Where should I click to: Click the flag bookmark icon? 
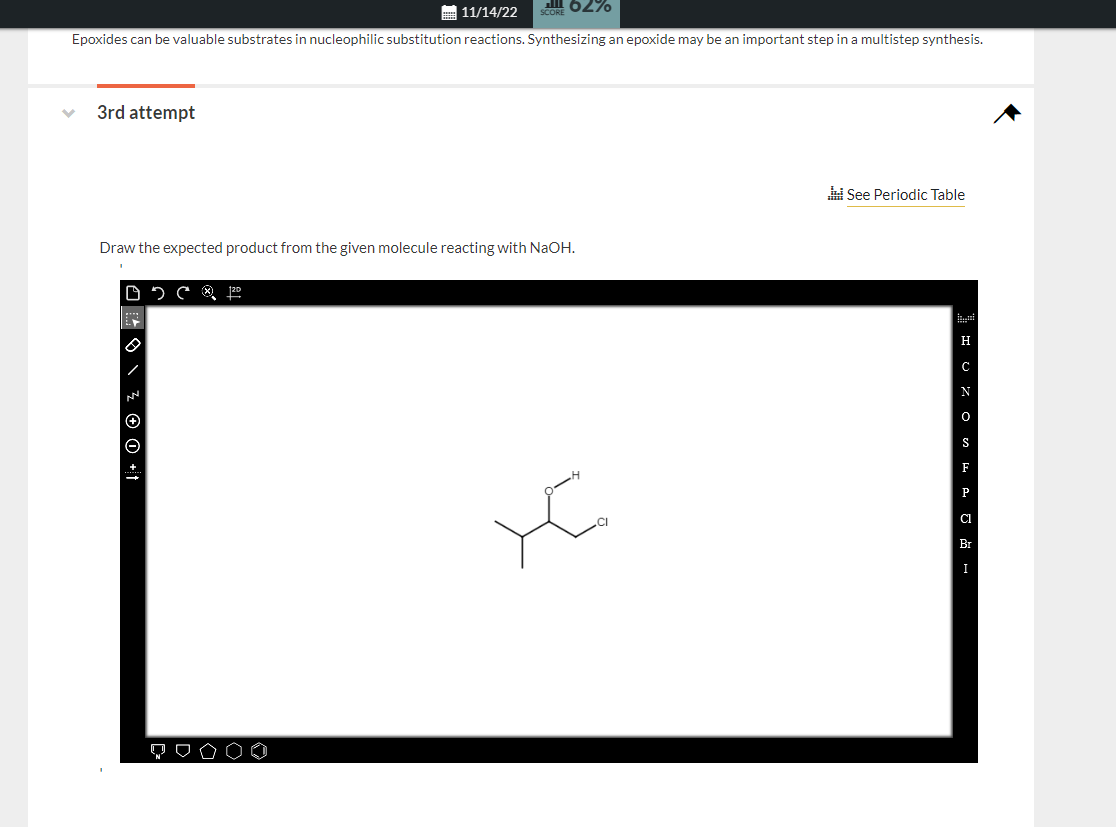1007,114
